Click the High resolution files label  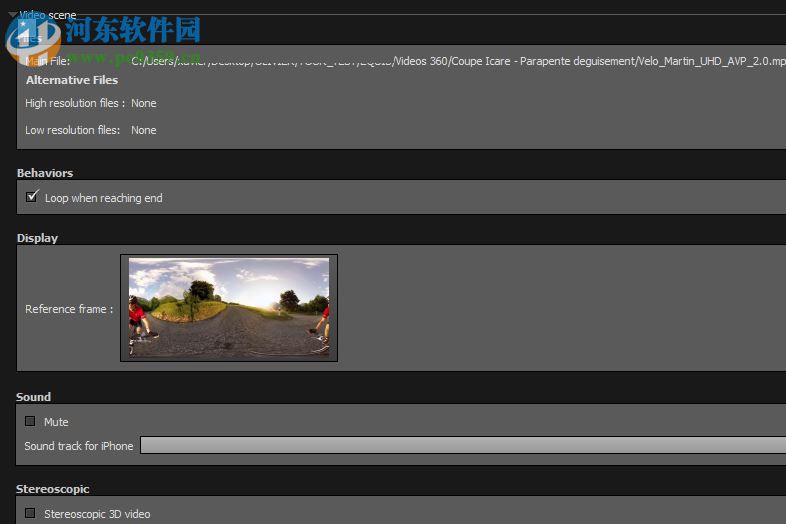(75, 103)
